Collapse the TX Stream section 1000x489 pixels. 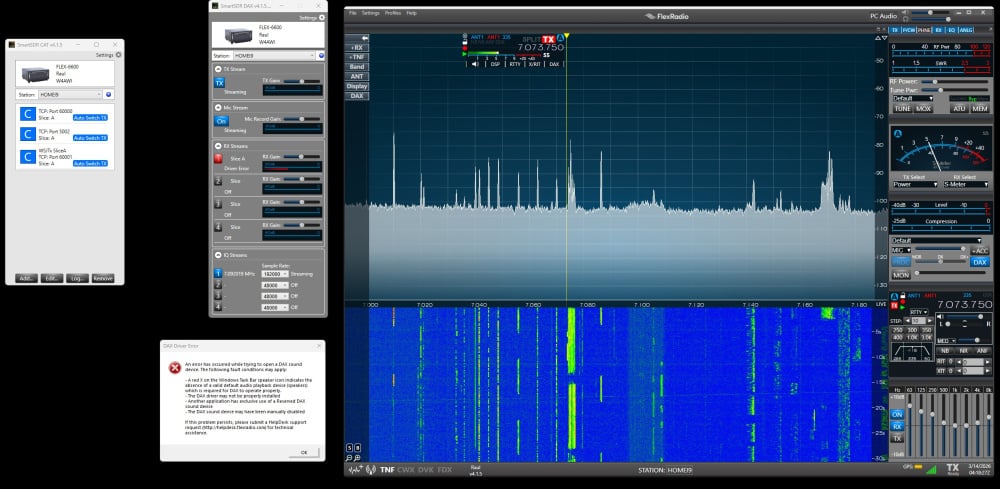point(218,69)
